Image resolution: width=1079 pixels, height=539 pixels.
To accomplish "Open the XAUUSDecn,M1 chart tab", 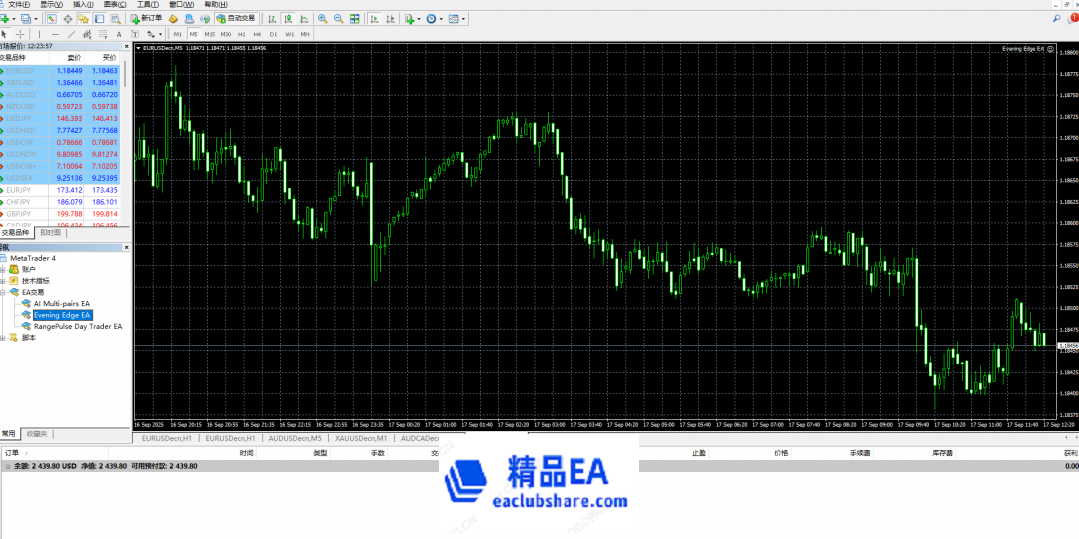I will [361, 438].
